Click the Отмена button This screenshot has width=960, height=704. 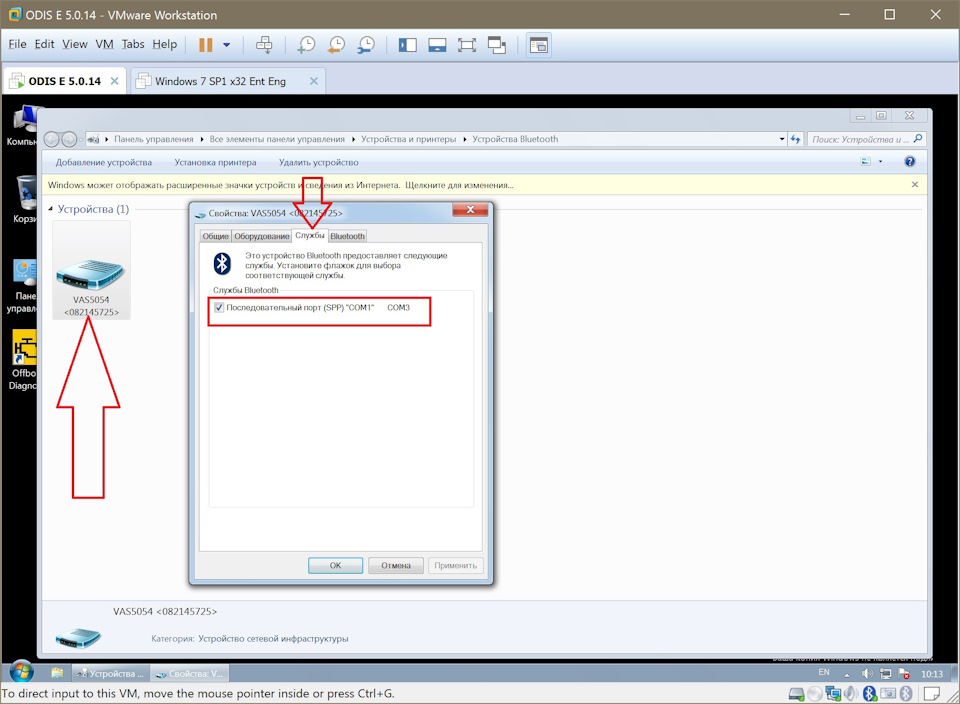(396, 566)
